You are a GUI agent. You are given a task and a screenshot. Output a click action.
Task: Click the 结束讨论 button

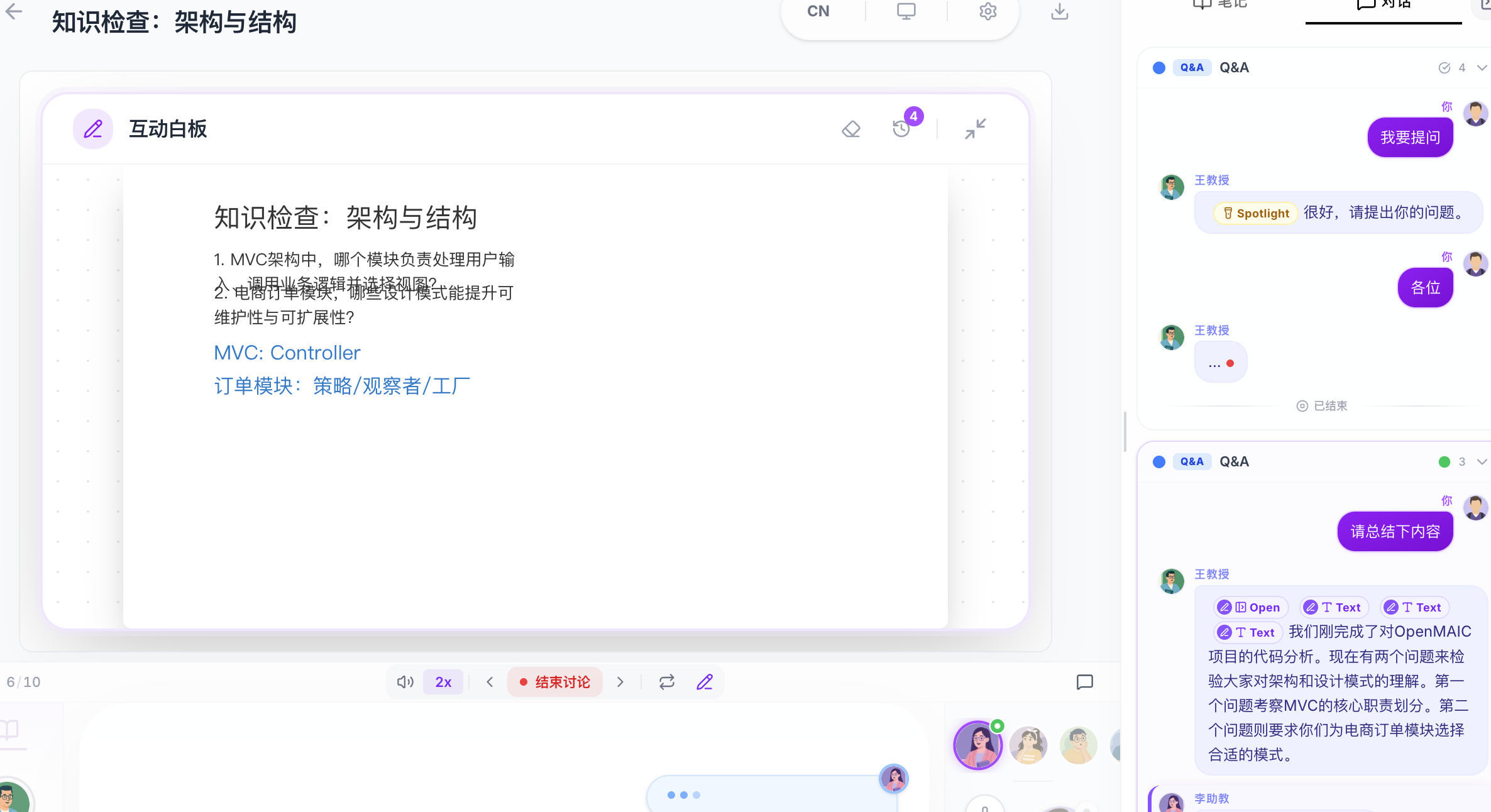point(555,682)
